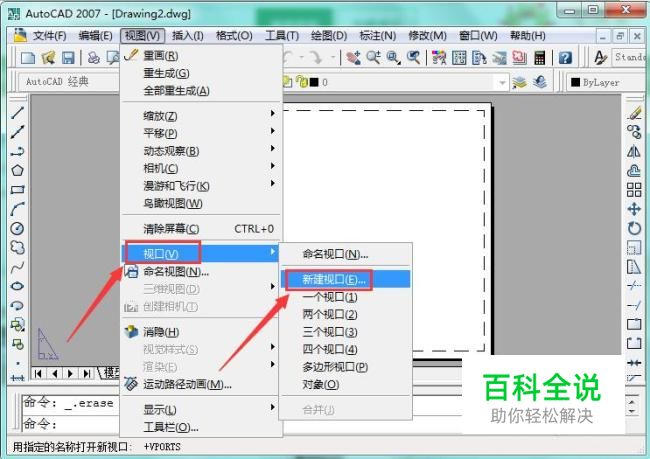Click the Save icon
Image resolution: width=650 pixels, height=459 pixels.
(x=68, y=58)
